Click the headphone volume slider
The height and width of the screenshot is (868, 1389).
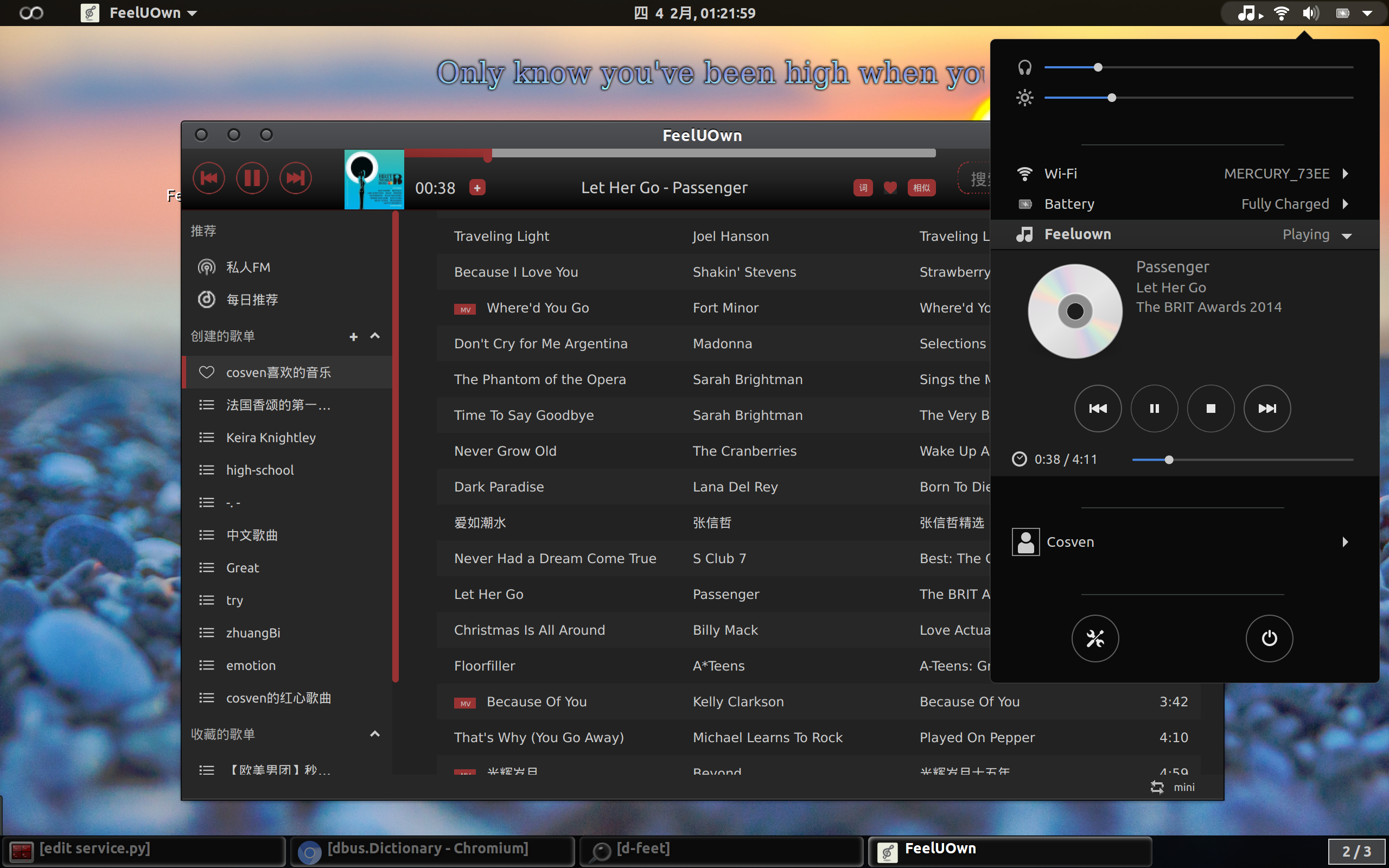pos(1098,68)
